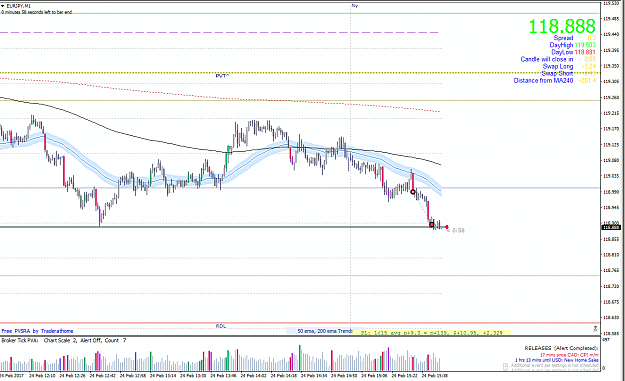Click the -201.4 MA240 distance value
Image resolution: width=625 pixels, height=381 pixels.
click(x=587, y=81)
